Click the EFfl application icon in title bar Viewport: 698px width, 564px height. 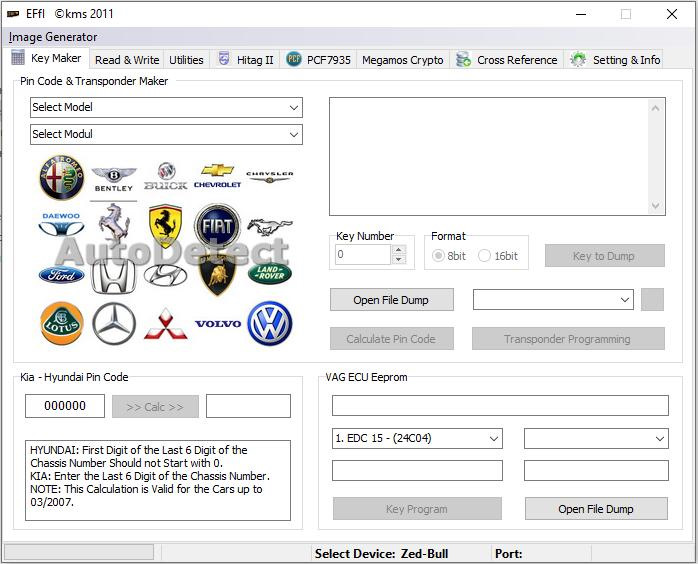tap(13, 14)
